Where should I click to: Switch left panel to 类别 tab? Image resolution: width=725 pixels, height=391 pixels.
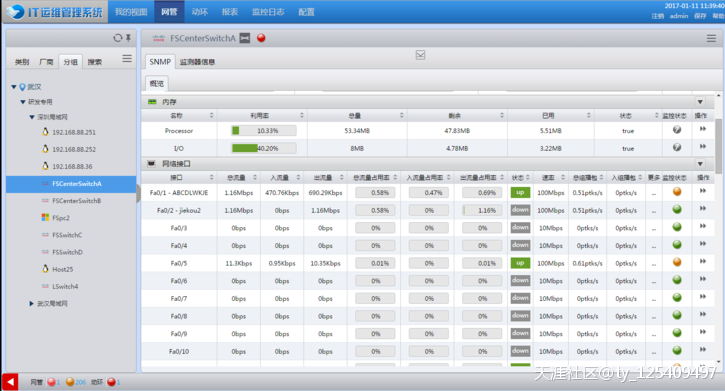[x=22, y=62]
